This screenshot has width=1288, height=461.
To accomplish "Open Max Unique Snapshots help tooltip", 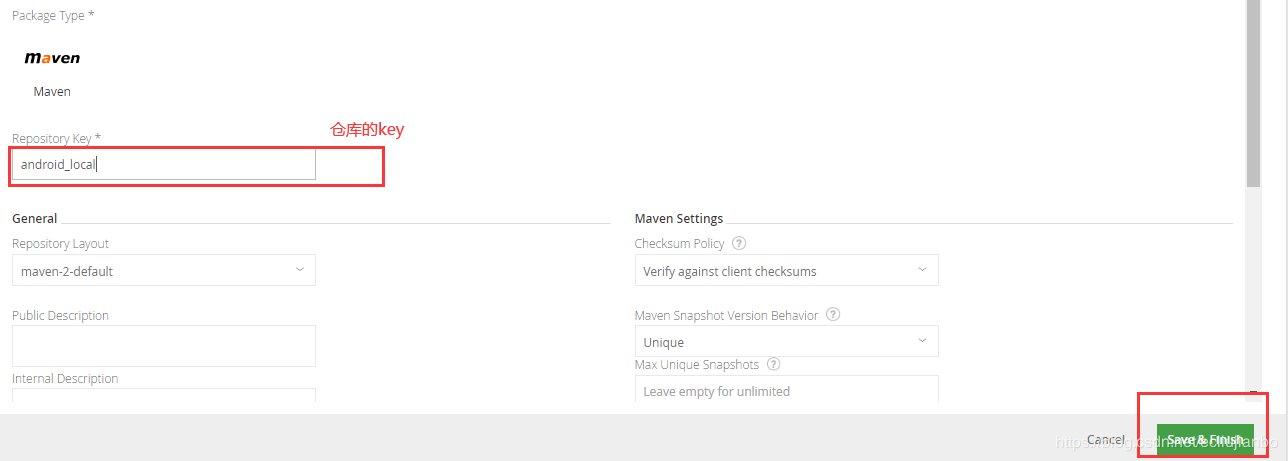I will click(x=773, y=365).
